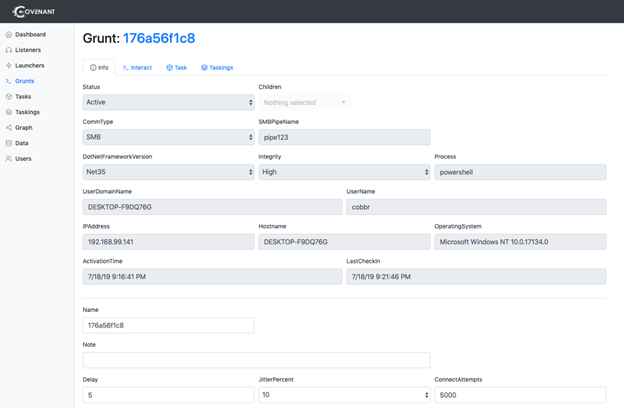Click the LastCheckIn field
Screen dimensions: 624x408
(476, 277)
